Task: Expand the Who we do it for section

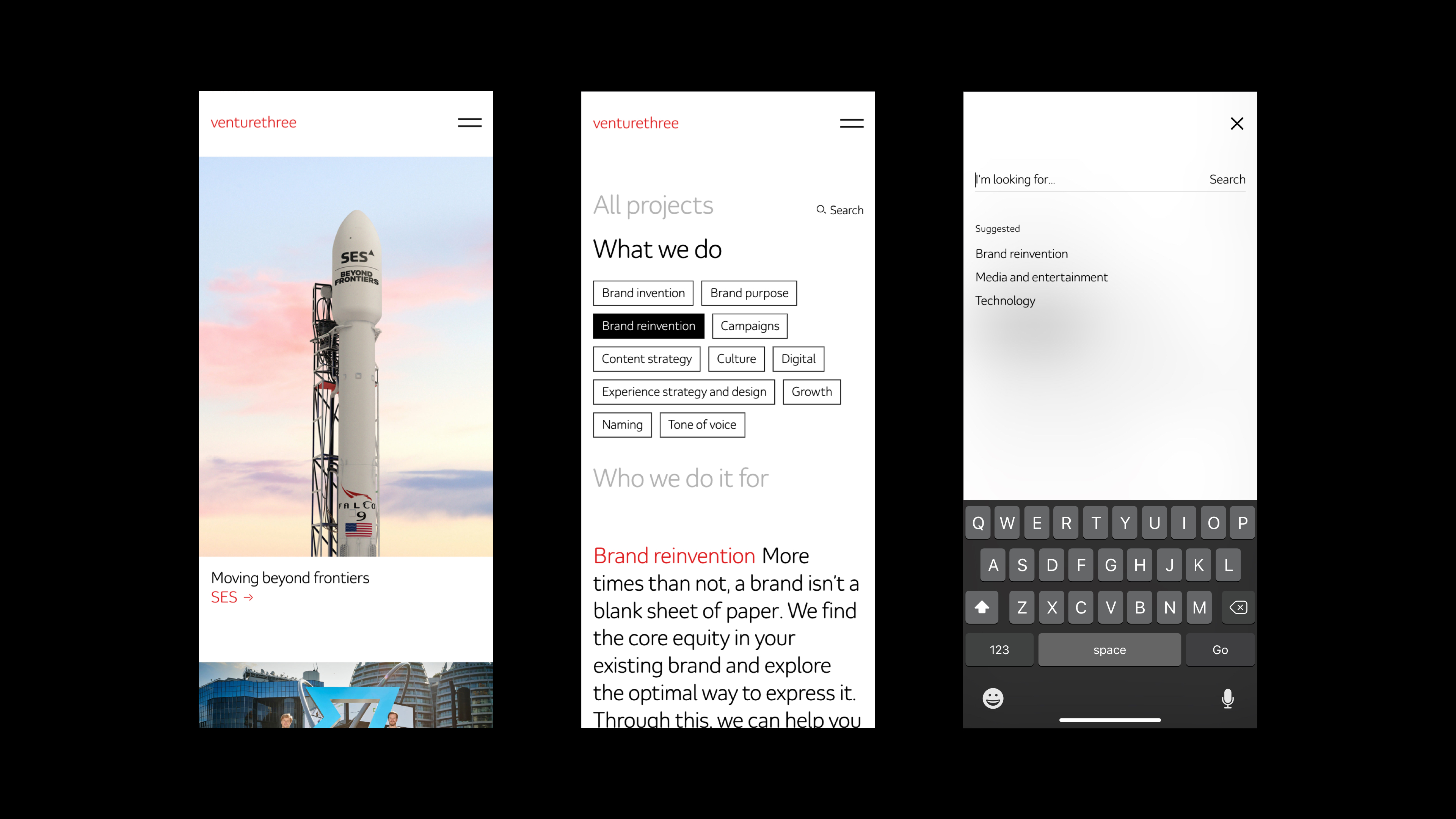Action: [x=681, y=479]
